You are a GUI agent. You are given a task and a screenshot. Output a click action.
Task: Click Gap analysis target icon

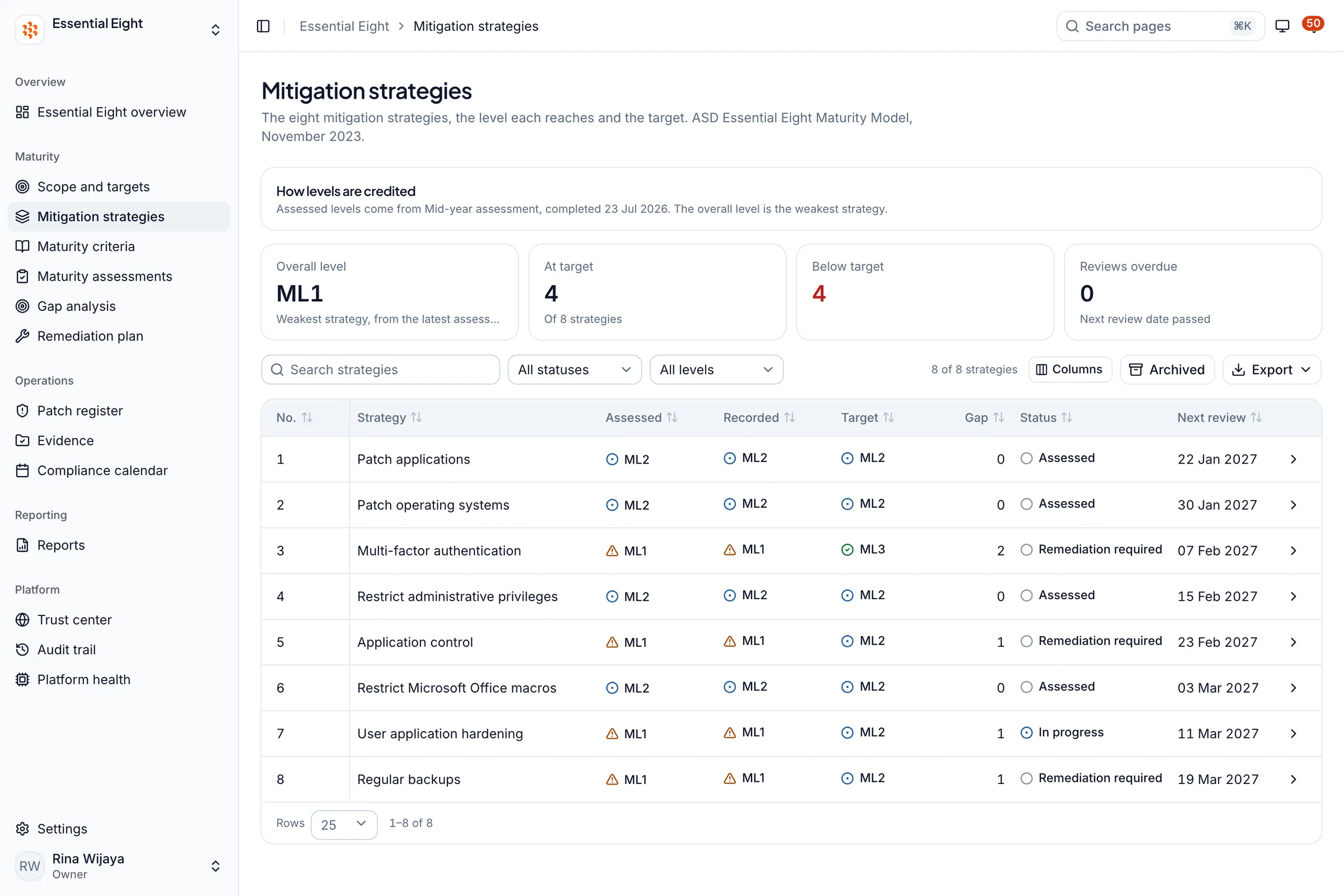(x=22, y=306)
